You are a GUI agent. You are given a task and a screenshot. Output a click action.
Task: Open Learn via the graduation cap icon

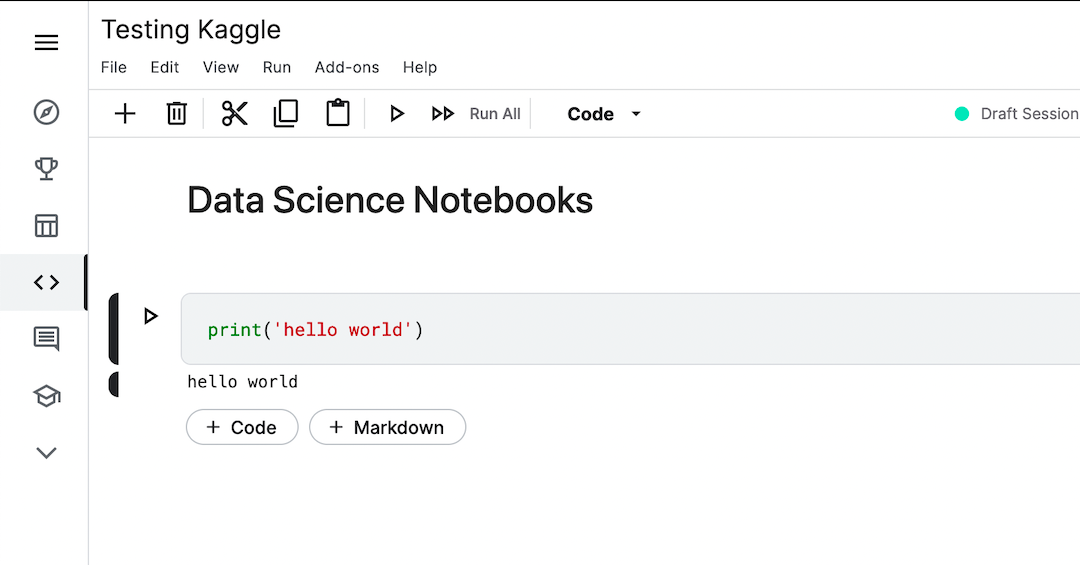coord(46,396)
